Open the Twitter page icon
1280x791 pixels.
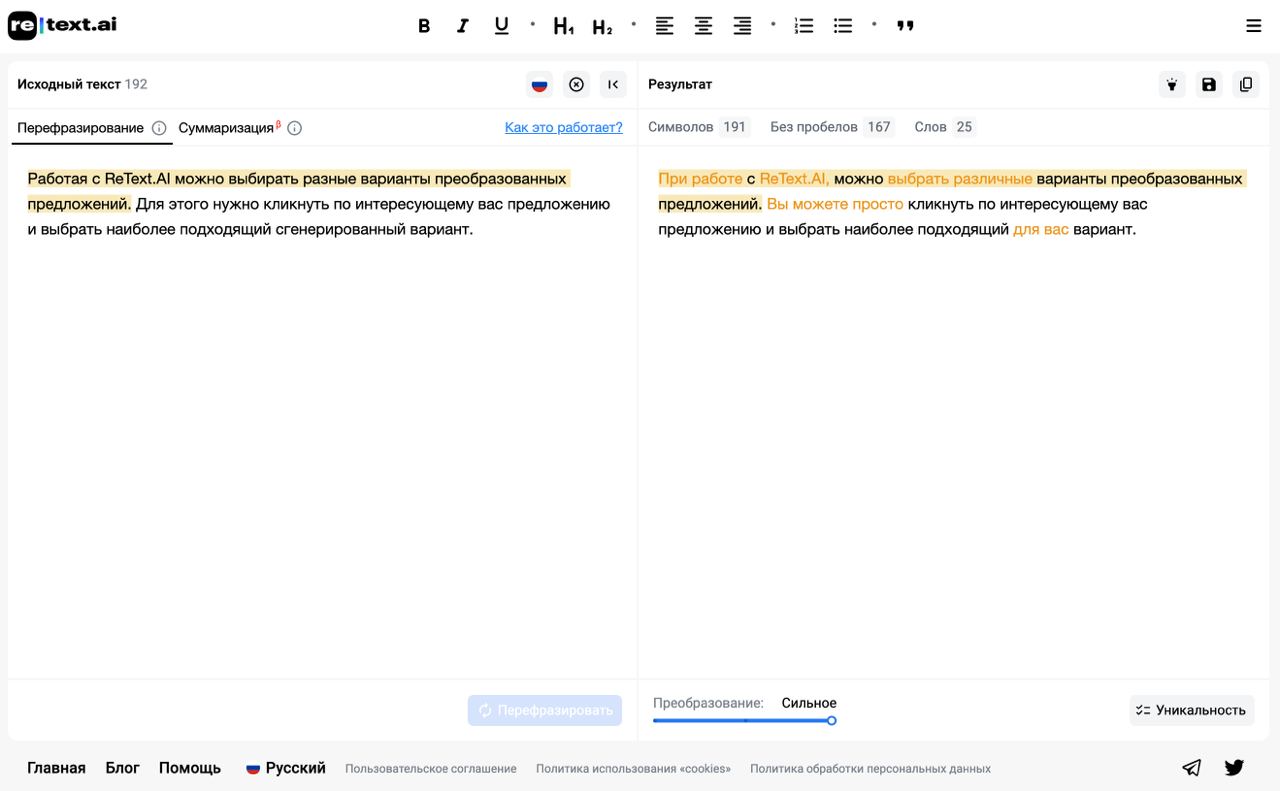pos(1234,768)
